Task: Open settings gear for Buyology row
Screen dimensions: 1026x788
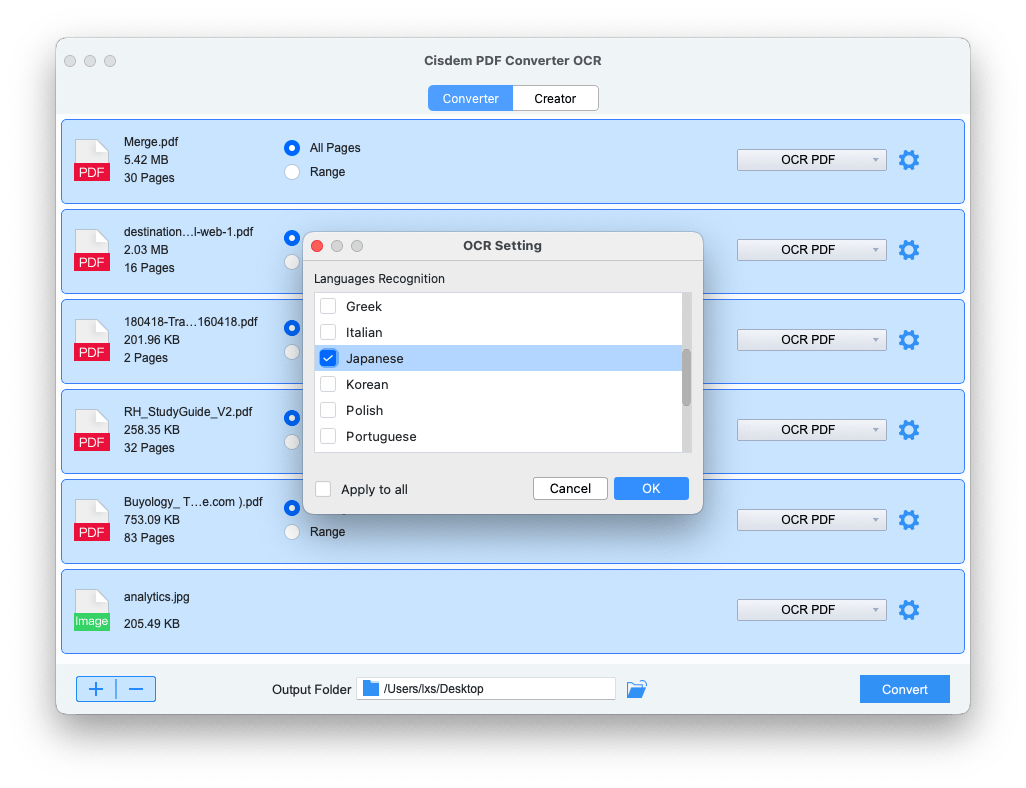Action: (x=908, y=520)
